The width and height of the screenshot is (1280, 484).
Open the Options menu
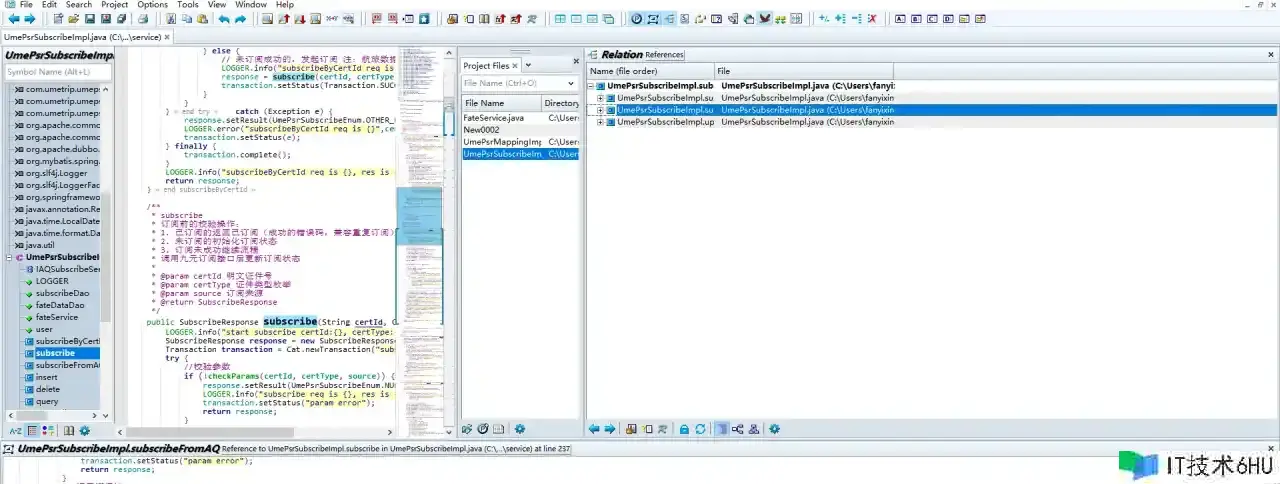pos(152,5)
